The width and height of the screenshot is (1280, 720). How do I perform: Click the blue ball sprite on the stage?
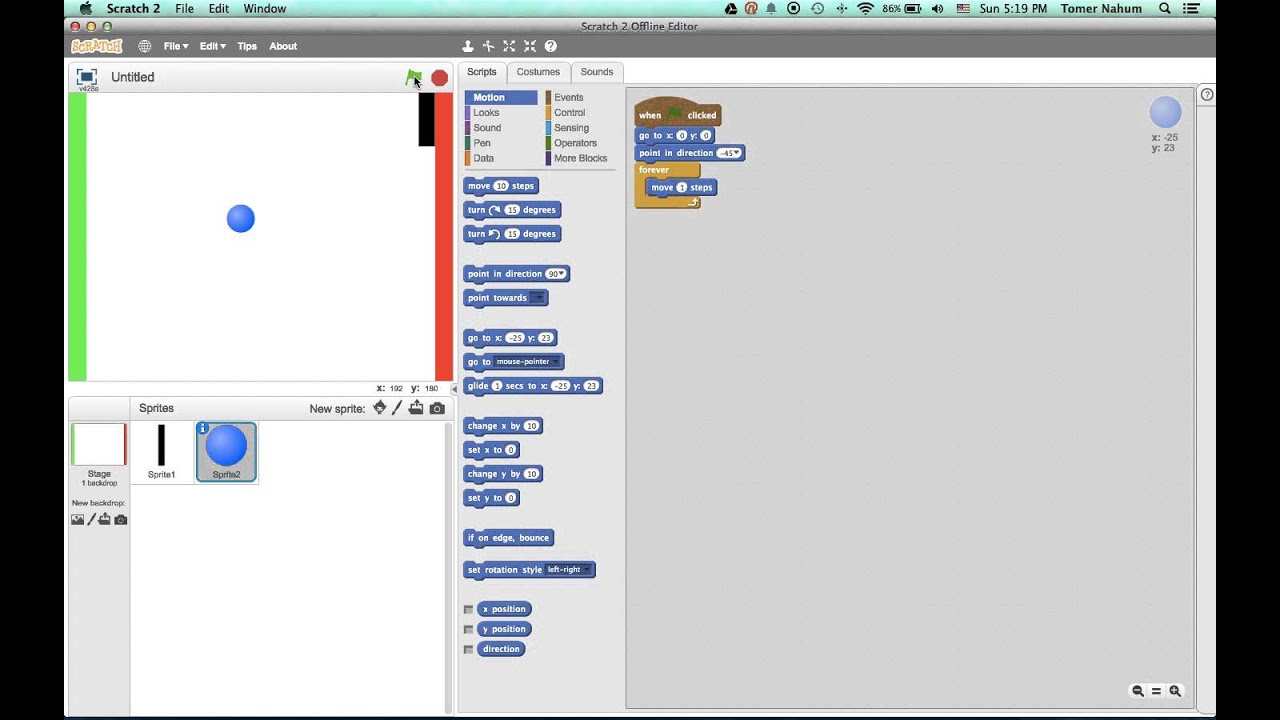(x=241, y=219)
